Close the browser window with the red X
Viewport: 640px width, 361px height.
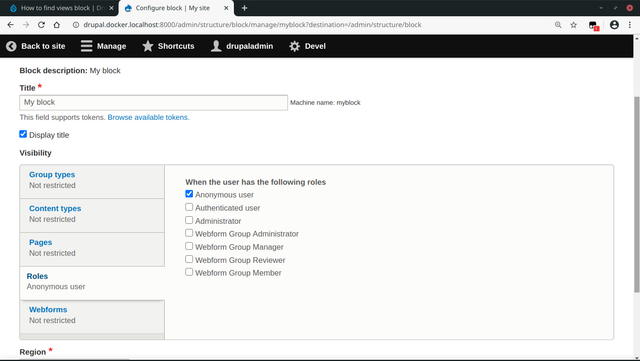tap(629, 8)
